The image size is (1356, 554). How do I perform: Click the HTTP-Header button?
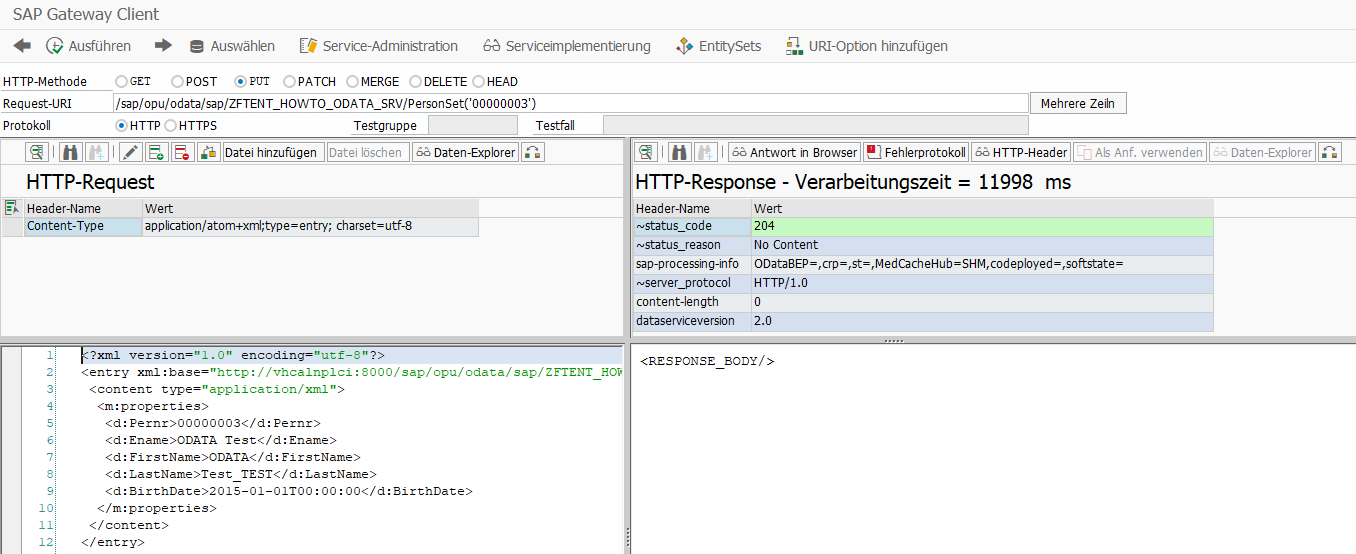[x=1021, y=152]
